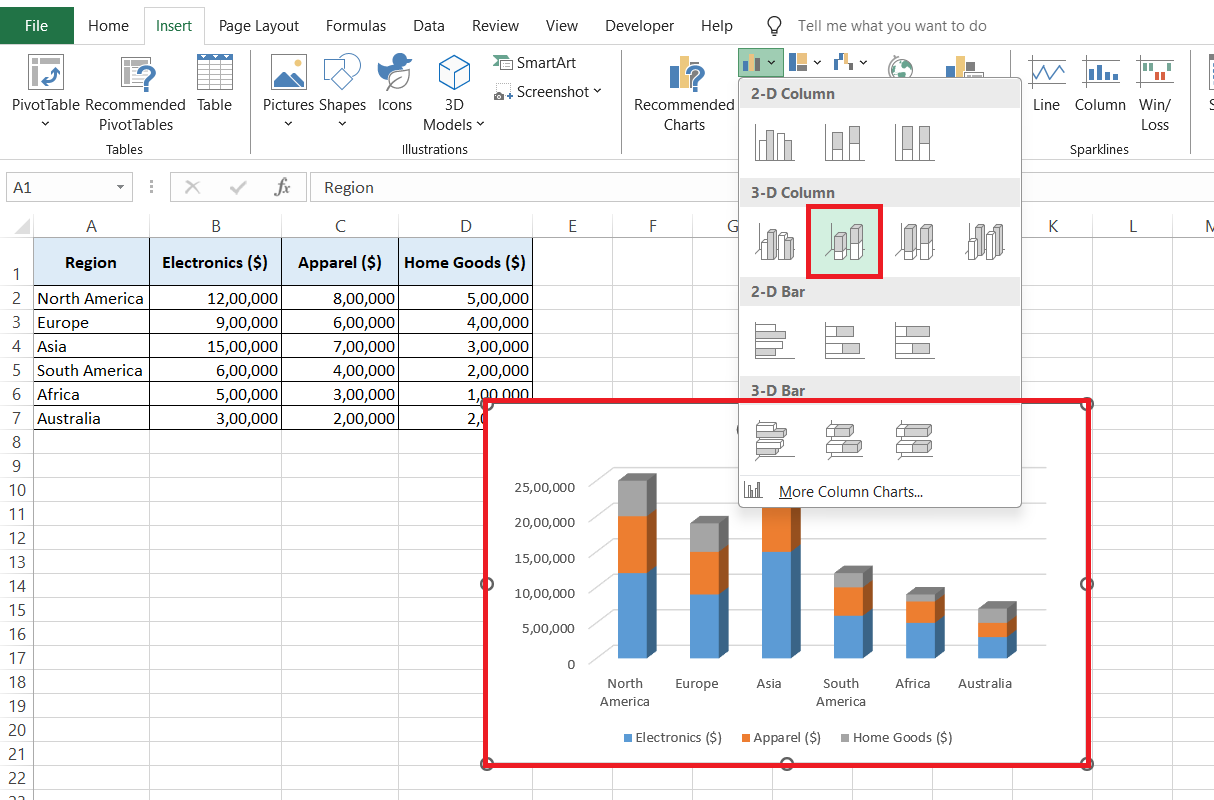Choose the 2-D 100% Stacked Column chart
The width and height of the screenshot is (1214, 800).
pos(914,143)
